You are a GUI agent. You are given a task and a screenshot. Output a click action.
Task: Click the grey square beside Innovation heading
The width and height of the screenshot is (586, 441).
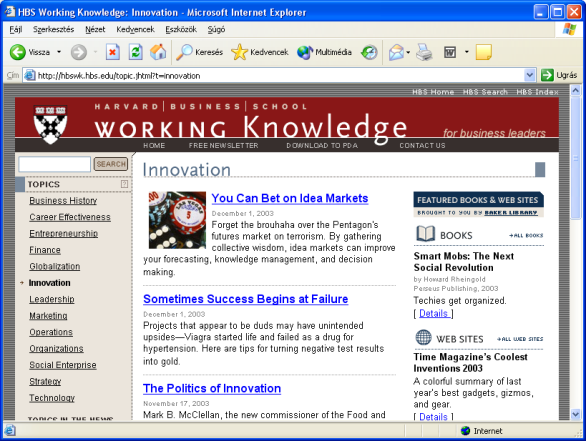tap(540, 169)
